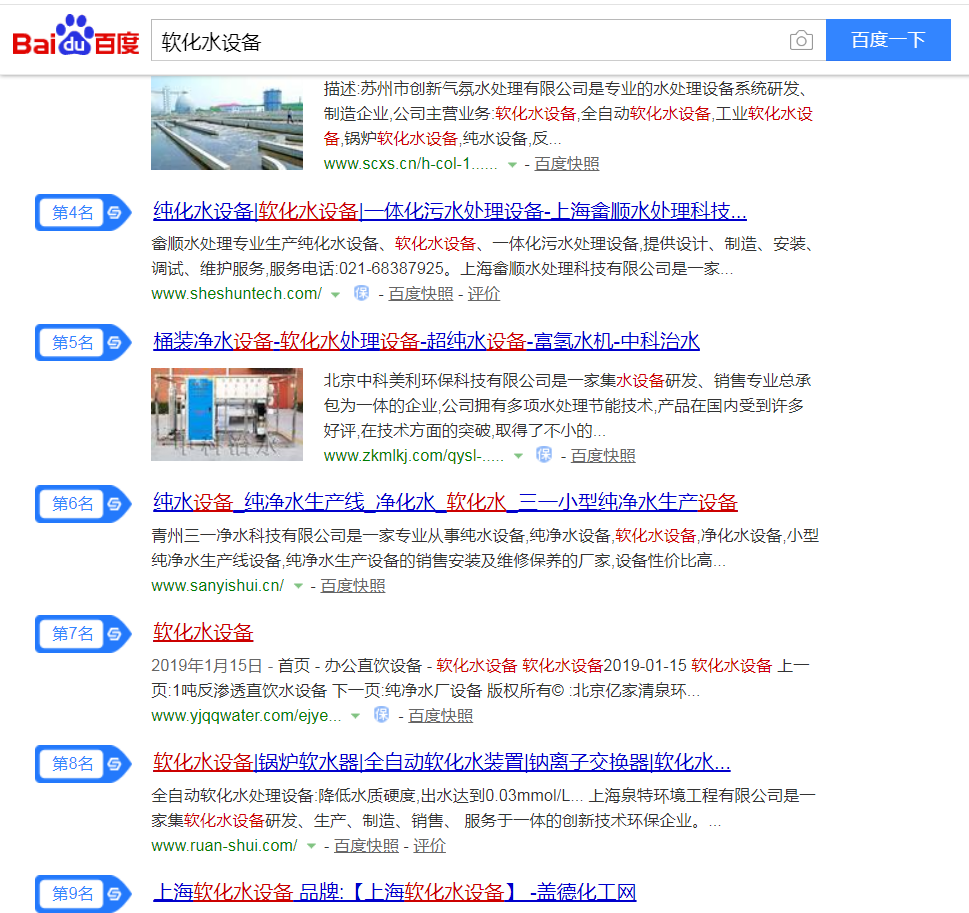Open the result titled 纯化水设备|软化水设备|一体化污水处理设备
The image size is (969, 913).
coord(450,211)
